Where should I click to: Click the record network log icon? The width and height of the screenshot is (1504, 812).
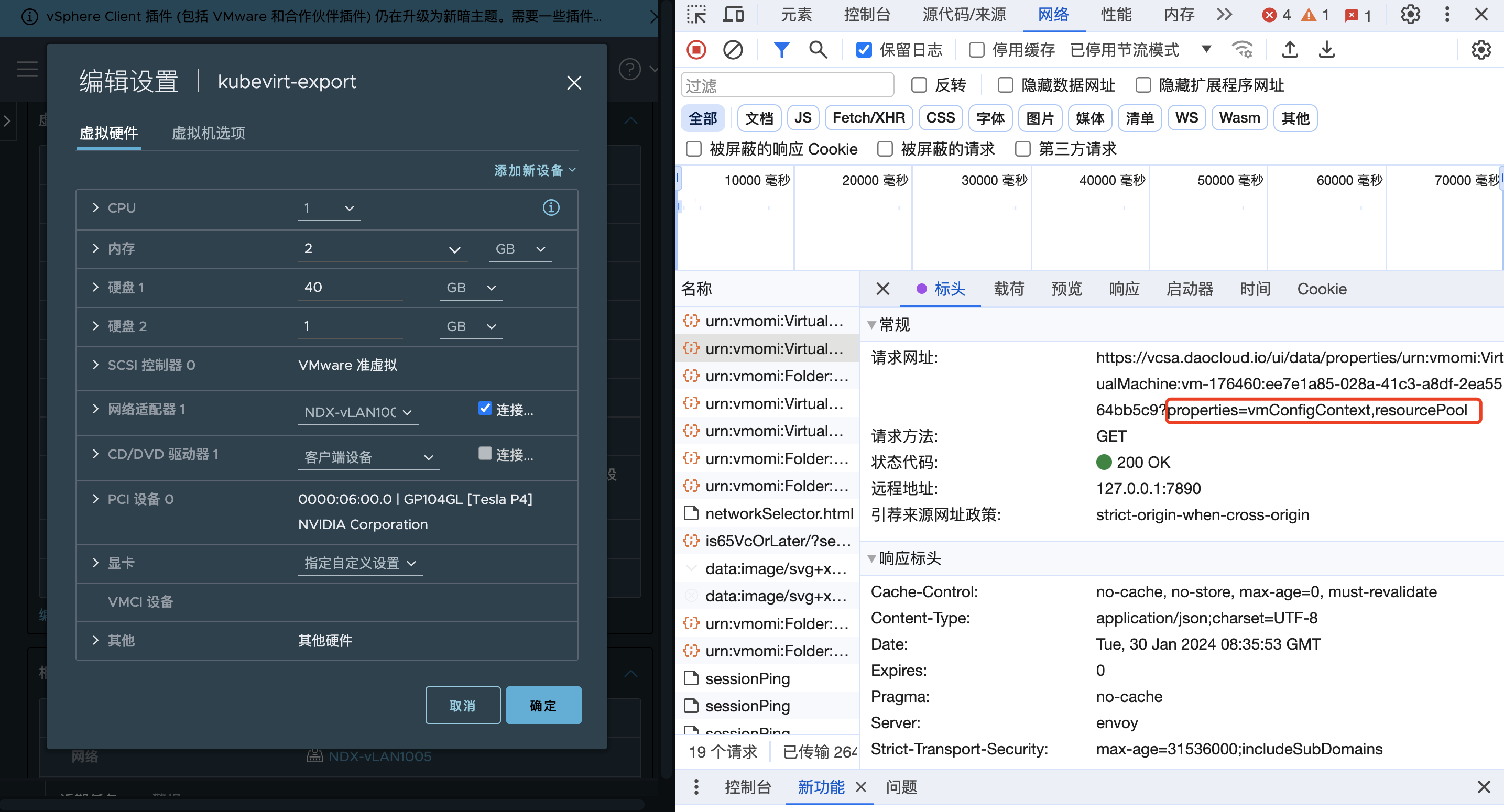coord(696,50)
